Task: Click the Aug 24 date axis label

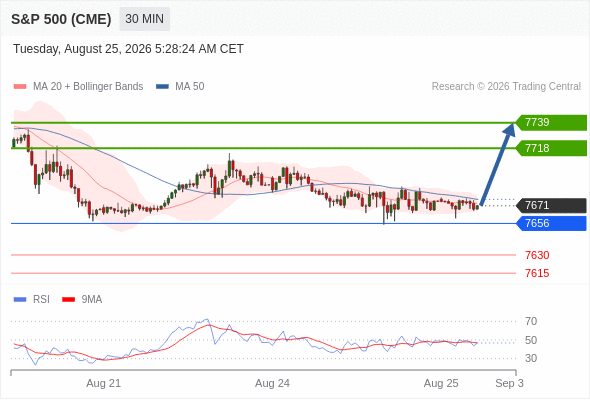Action: pos(272,383)
